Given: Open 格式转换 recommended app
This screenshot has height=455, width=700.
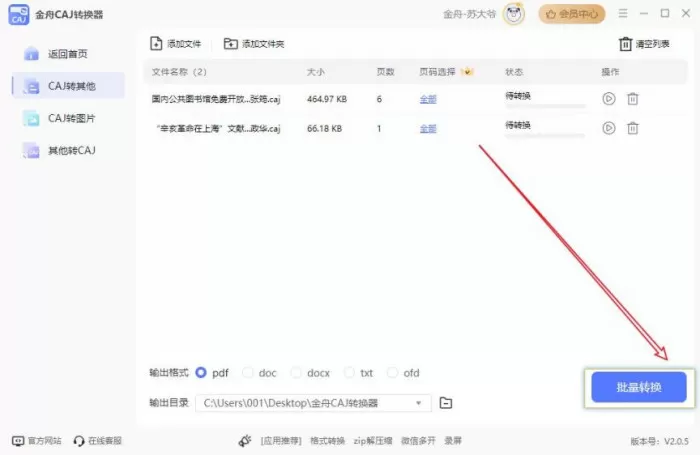Looking at the screenshot, I should 327,441.
